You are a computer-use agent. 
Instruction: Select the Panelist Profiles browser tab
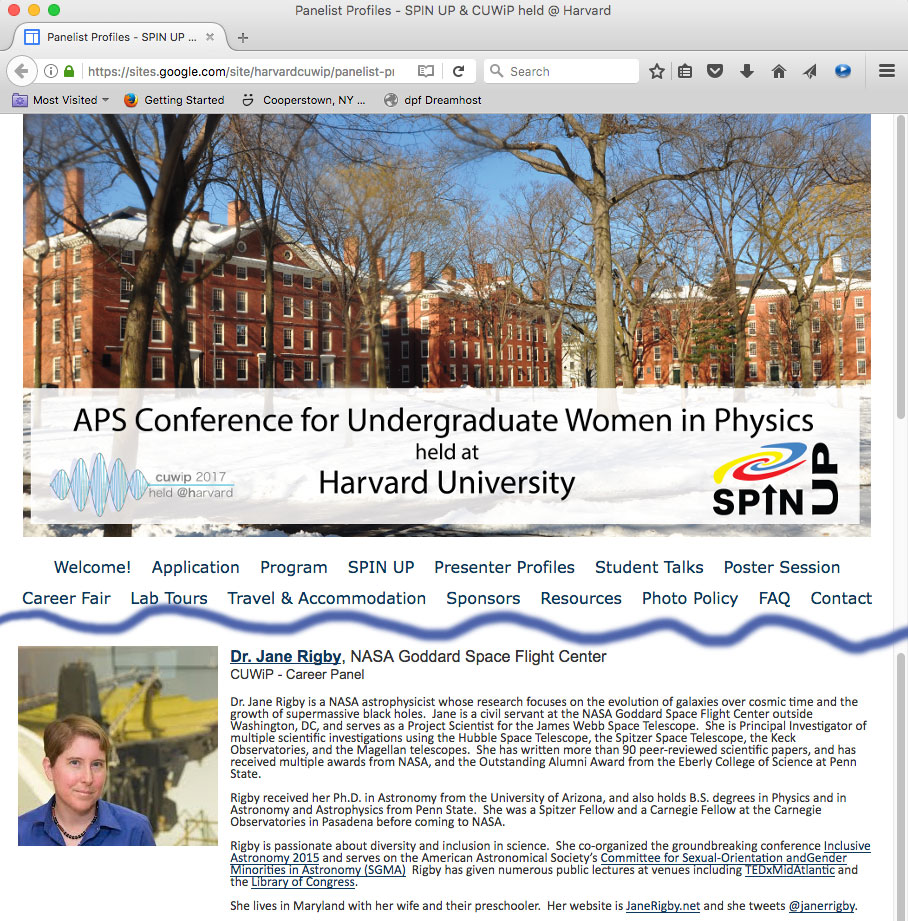coord(120,37)
